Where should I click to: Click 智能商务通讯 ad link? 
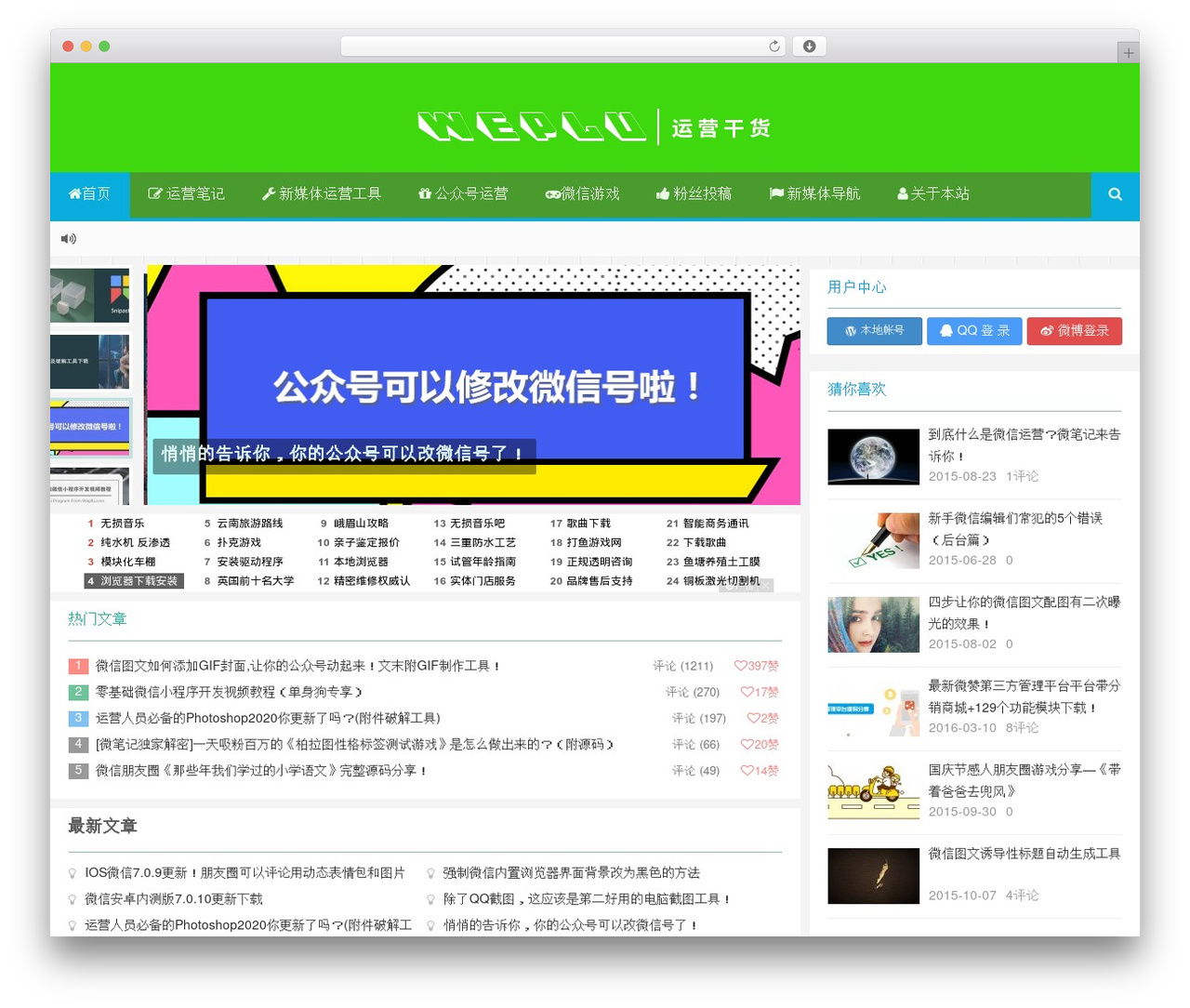point(716,524)
